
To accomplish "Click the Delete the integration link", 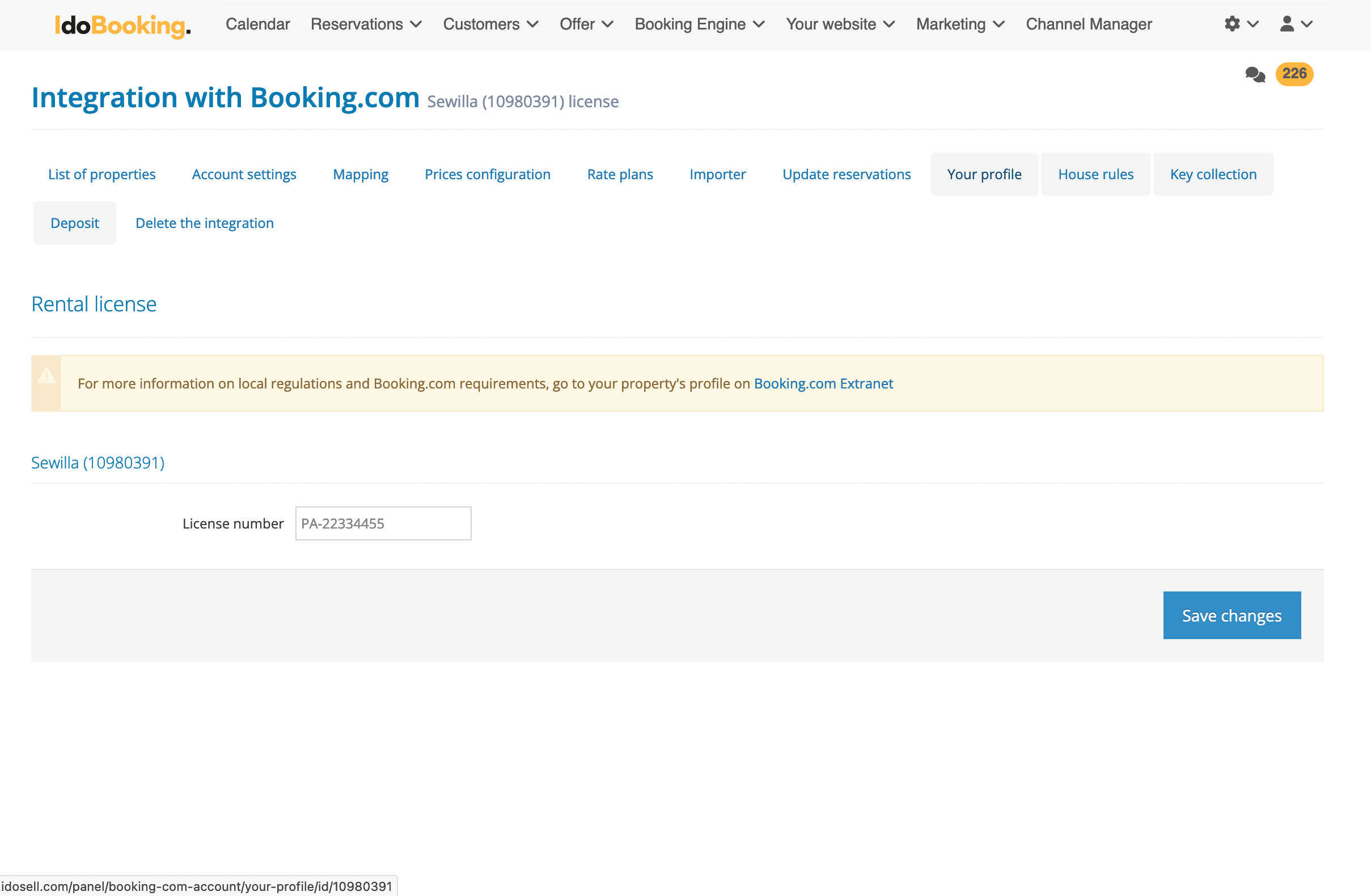I will [204, 223].
